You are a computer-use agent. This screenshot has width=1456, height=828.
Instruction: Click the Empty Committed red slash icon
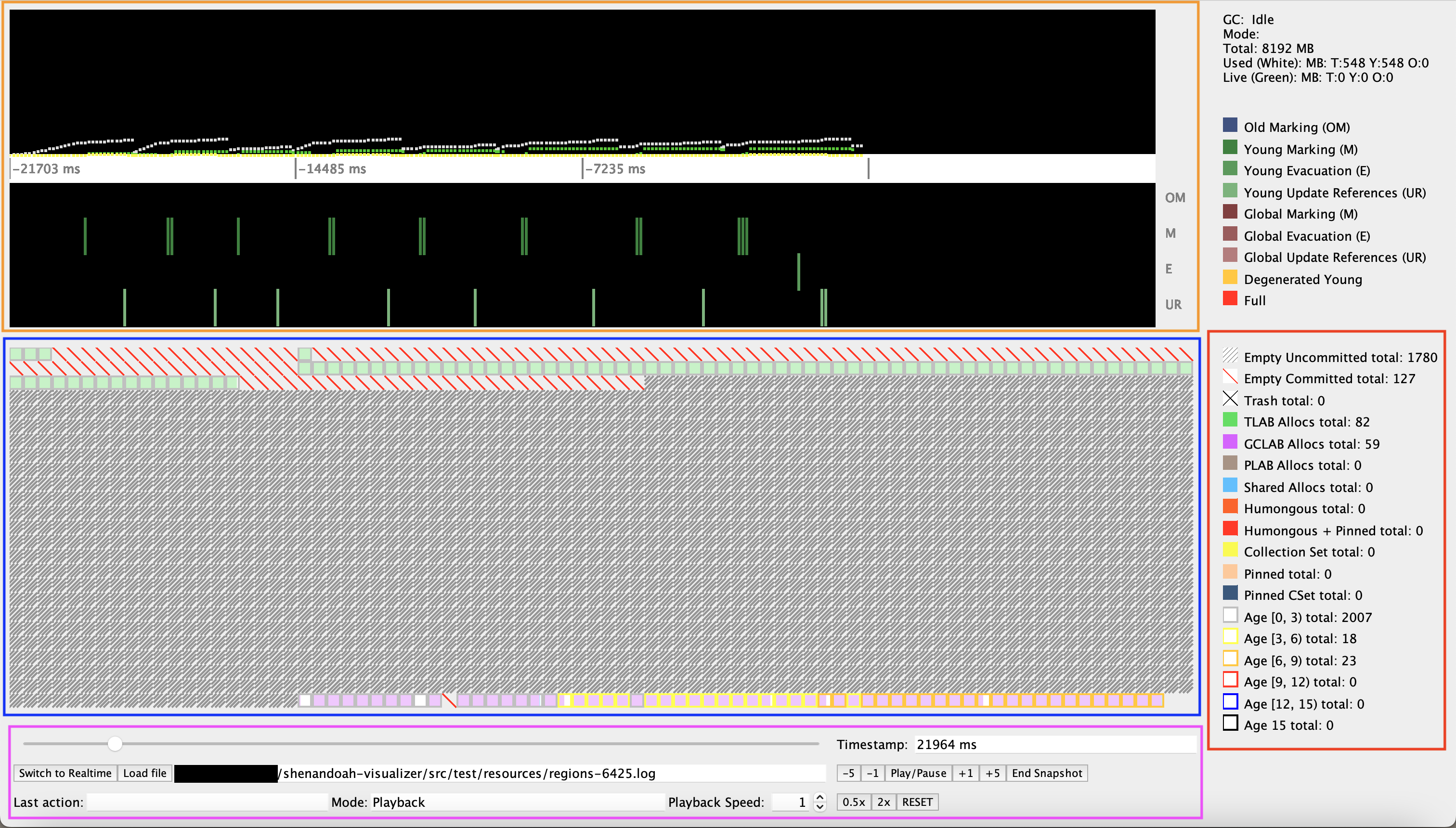(1230, 377)
